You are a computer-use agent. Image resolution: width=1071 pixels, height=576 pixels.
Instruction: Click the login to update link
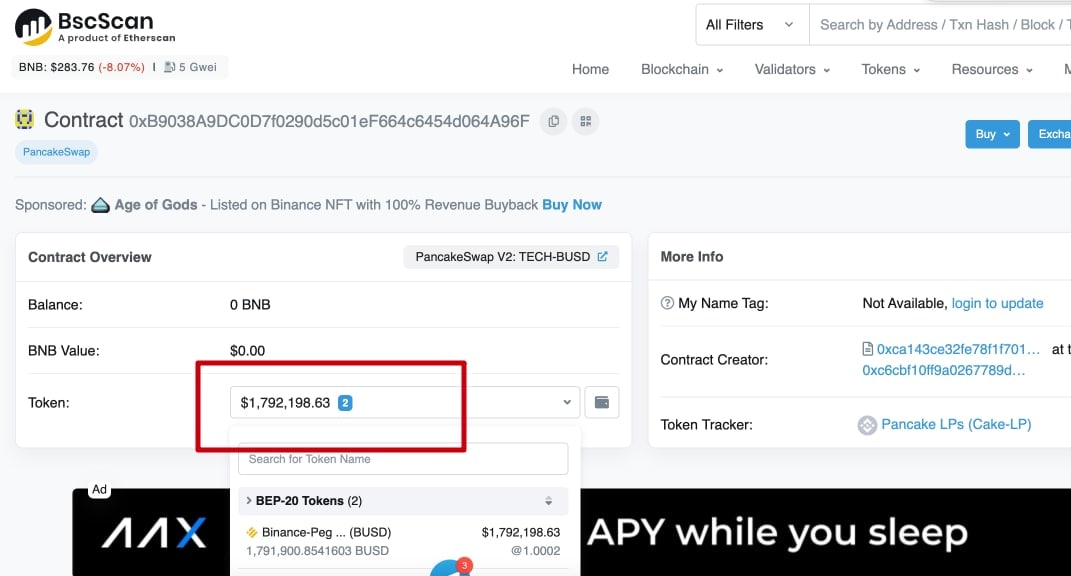point(997,303)
